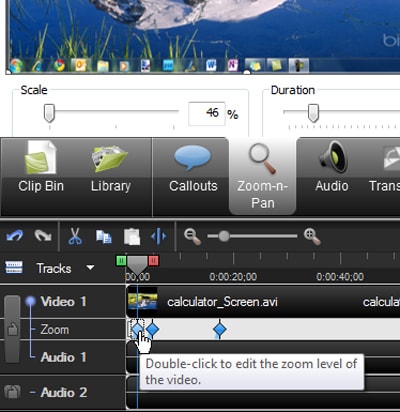Image resolution: width=400 pixels, height=412 pixels.
Task: Click the Scale percent input field
Action: (206, 114)
